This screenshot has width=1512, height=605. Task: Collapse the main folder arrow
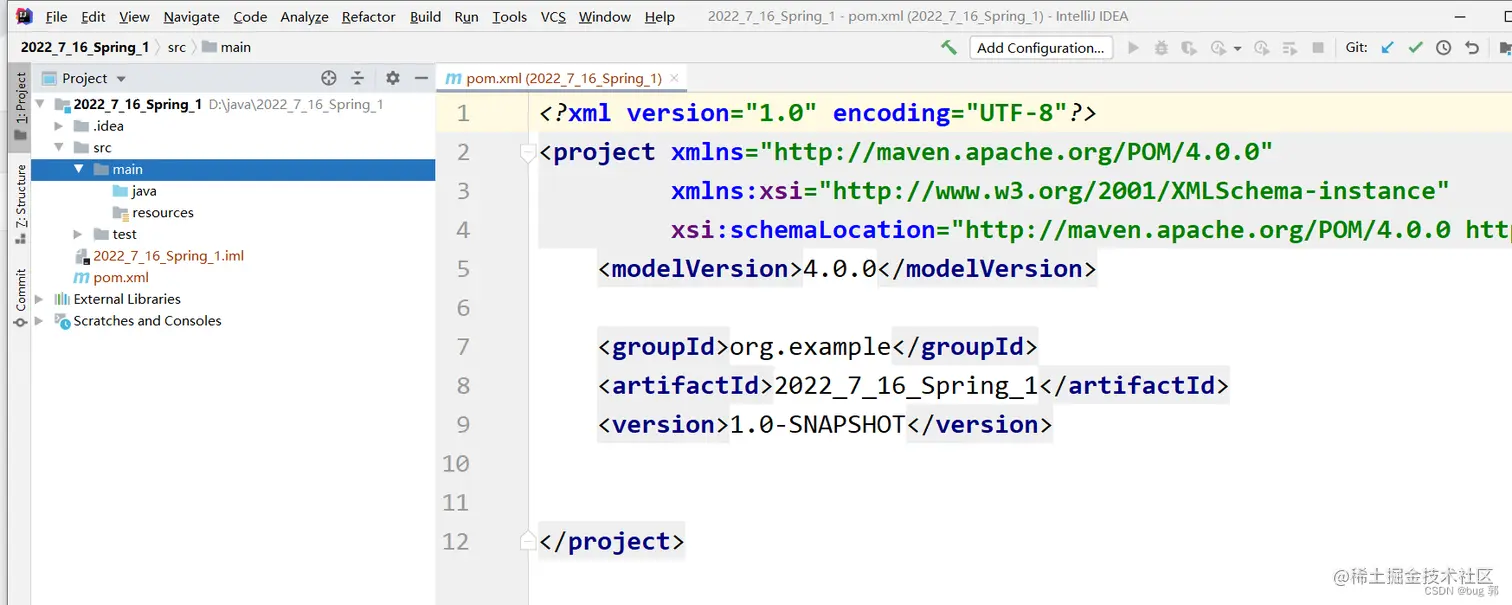pyautogui.click(x=78, y=169)
